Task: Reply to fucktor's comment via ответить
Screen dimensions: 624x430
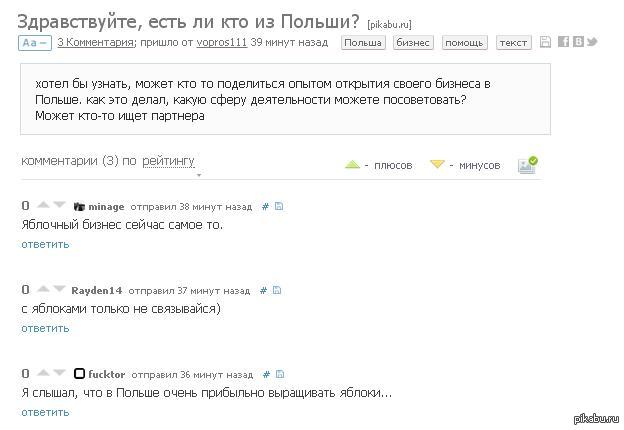Action: [x=45, y=411]
